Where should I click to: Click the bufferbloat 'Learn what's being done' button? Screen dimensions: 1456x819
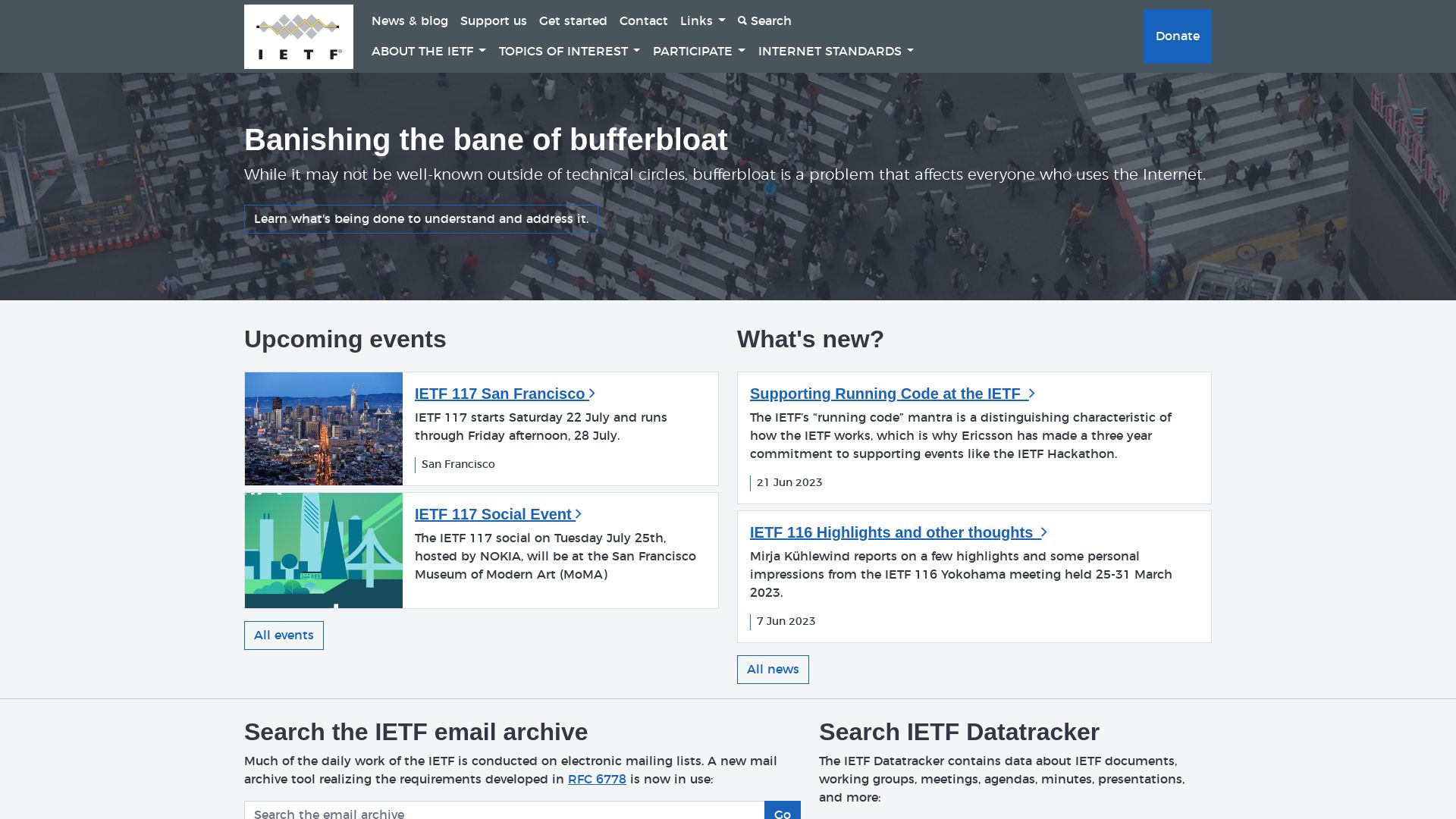click(x=421, y=219)
